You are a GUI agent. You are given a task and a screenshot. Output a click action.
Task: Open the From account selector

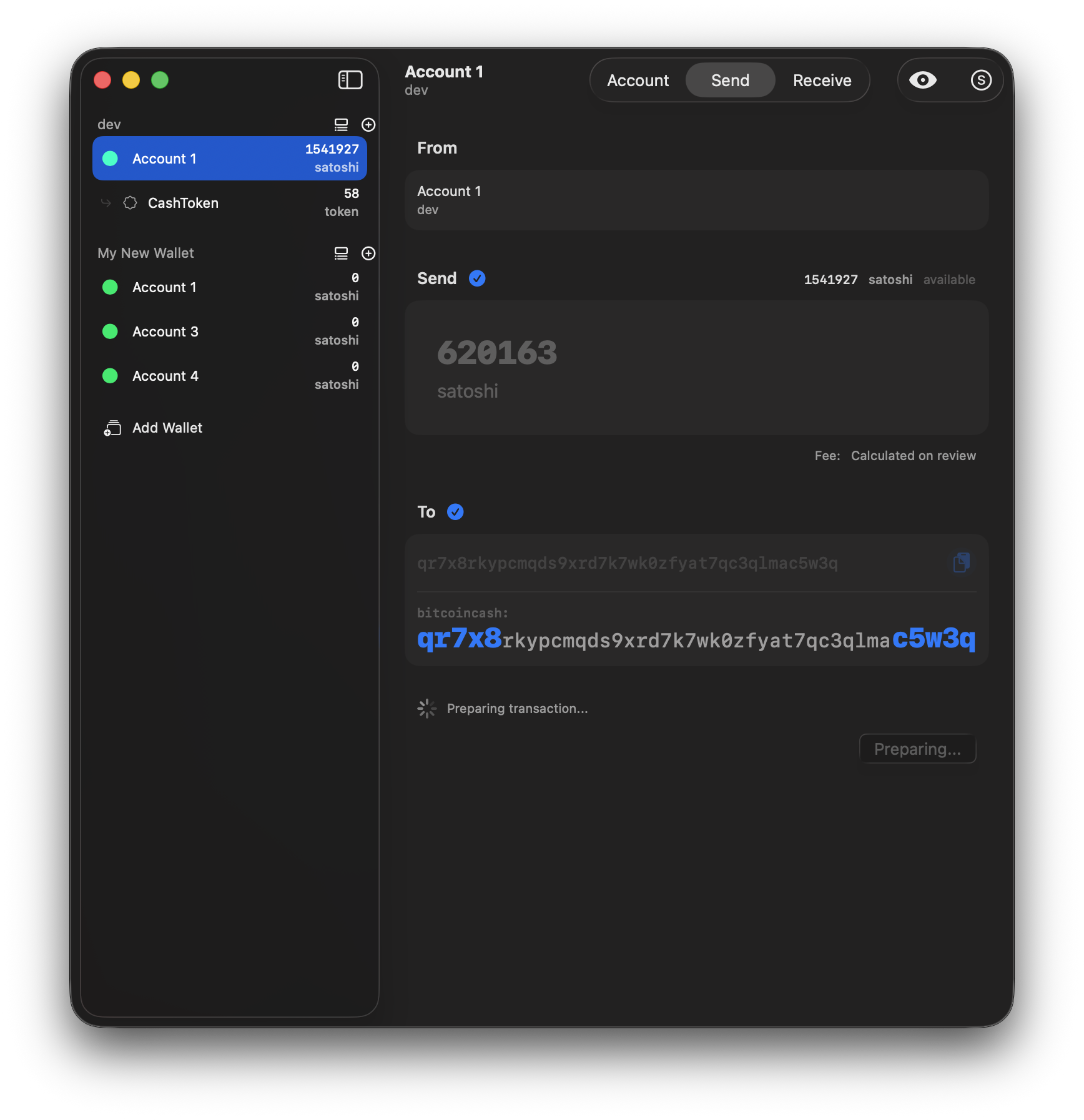click(x=696, y=200)
